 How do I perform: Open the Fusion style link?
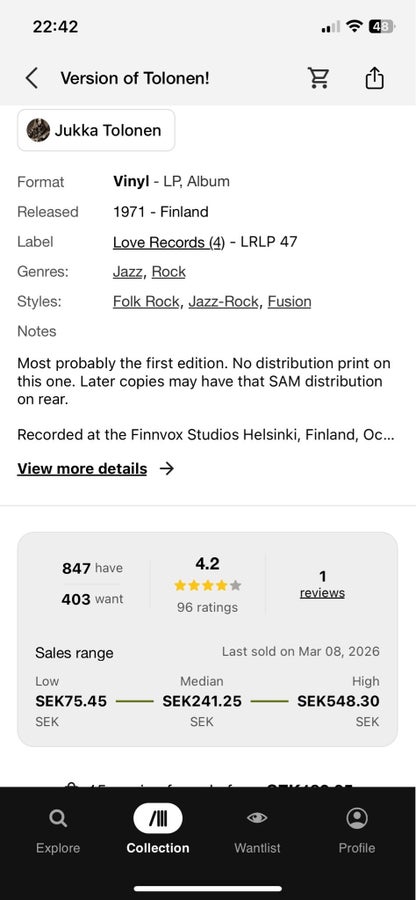[x=289, y=301]
